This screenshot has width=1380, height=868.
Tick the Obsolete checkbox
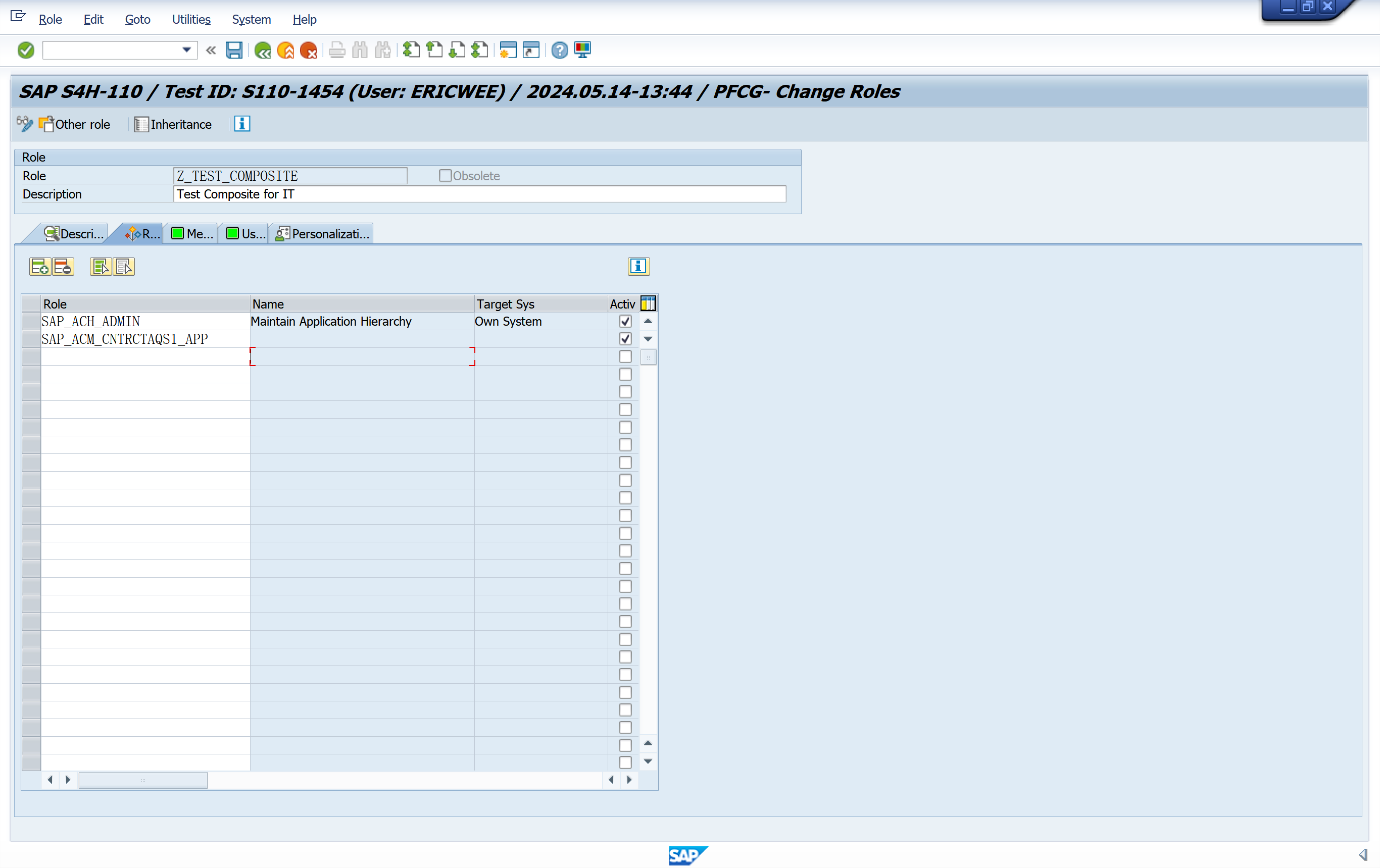click(445, 176)
